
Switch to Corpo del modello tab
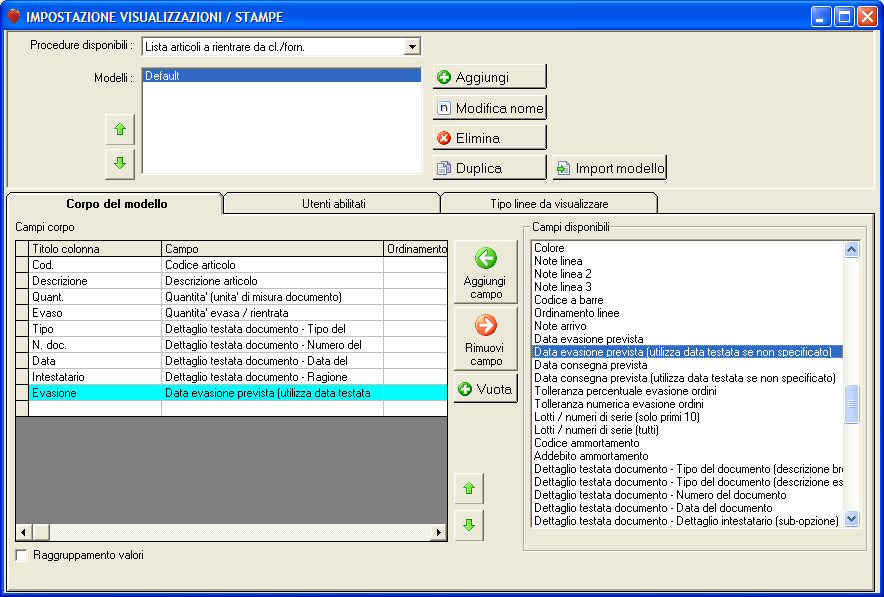tap(116, 204)
